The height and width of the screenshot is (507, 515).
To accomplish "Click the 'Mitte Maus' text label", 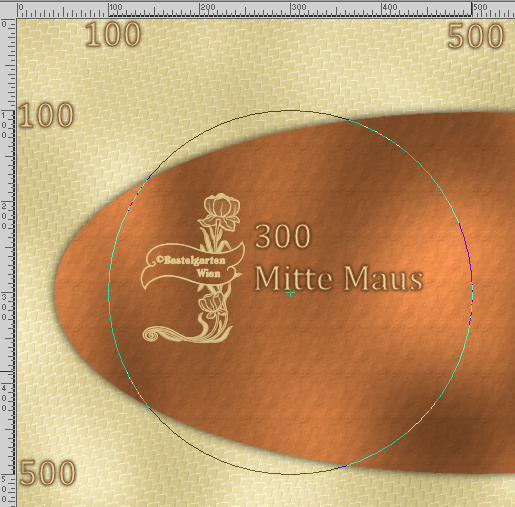I will pos(339,278).
